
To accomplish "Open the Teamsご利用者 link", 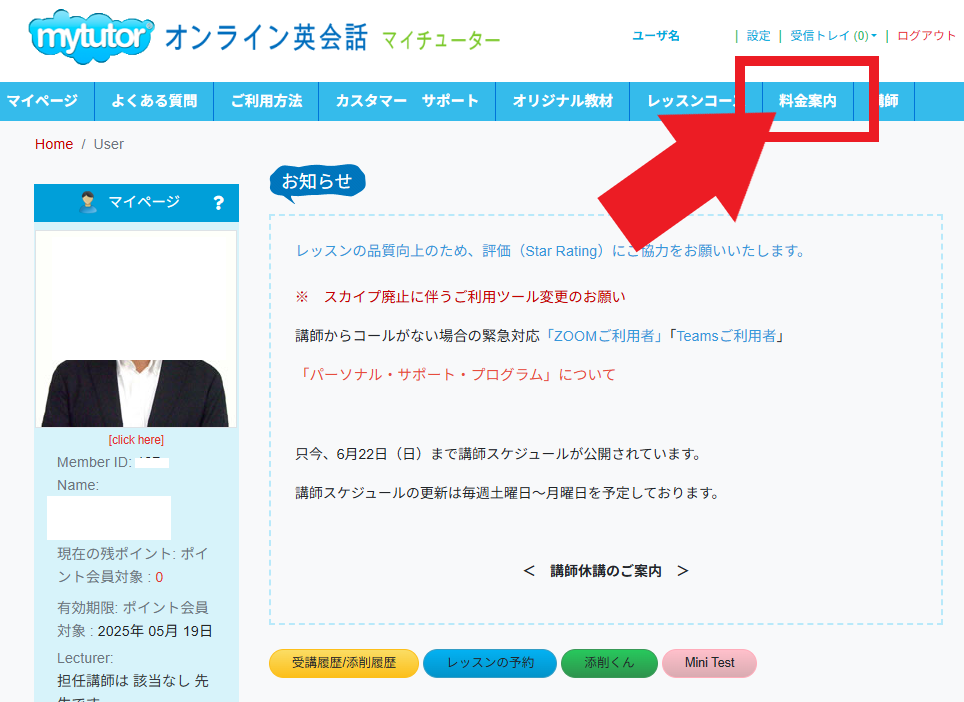I will (725, 336).
